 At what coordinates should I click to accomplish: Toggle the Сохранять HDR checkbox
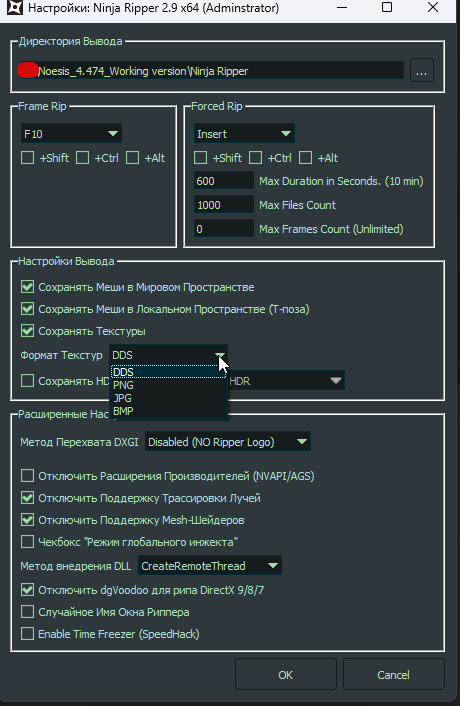[x=27, y=381]
